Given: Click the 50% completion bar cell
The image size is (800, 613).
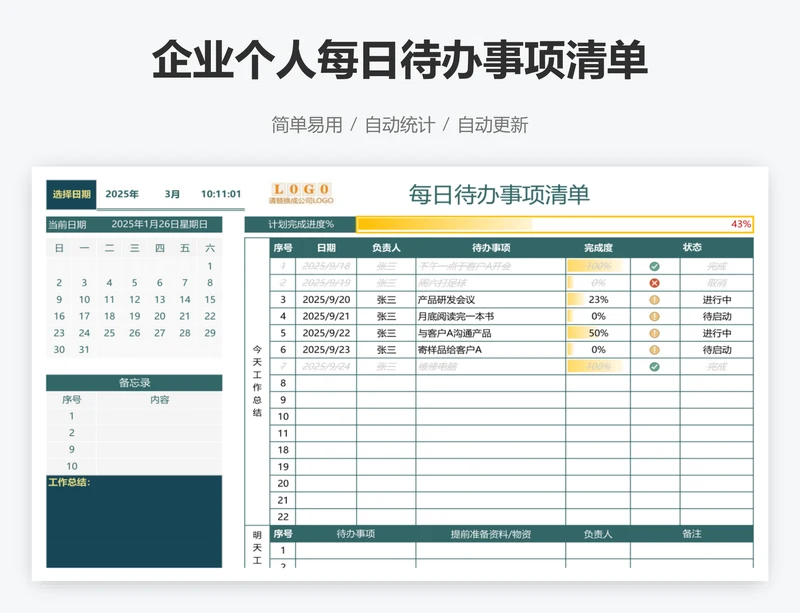Looking at the screenshot, I should [x=598, y=333].
